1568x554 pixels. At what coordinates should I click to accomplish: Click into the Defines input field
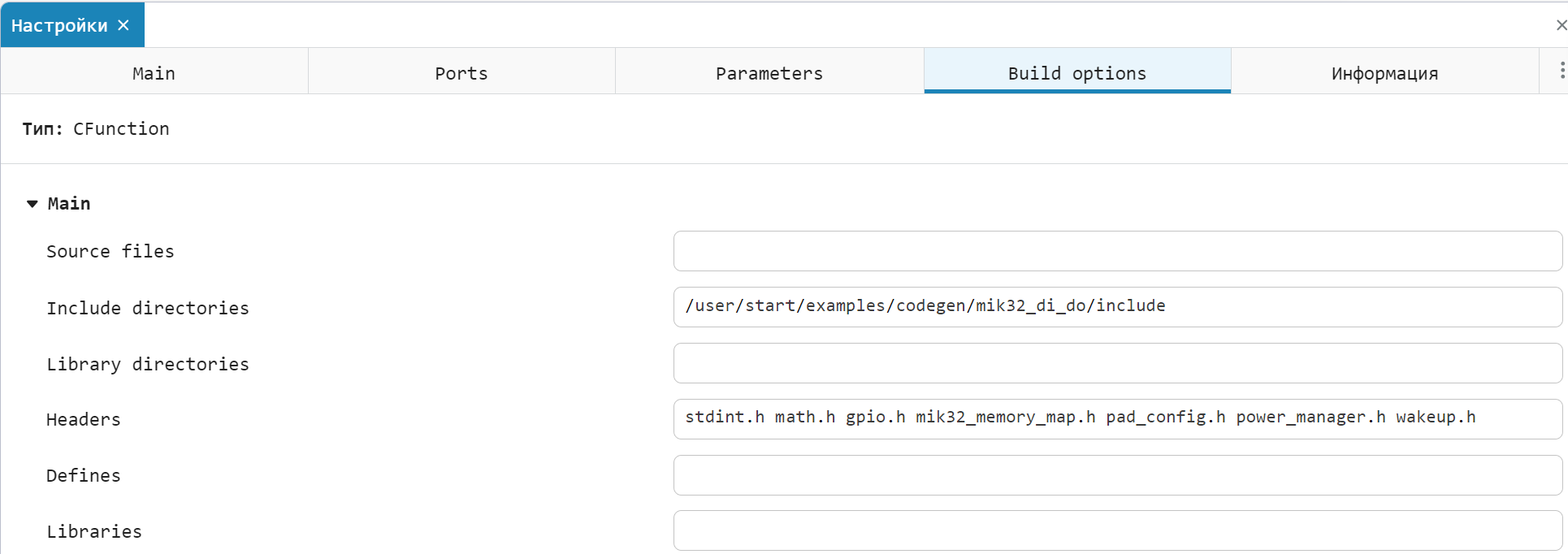coord(1117,475)
